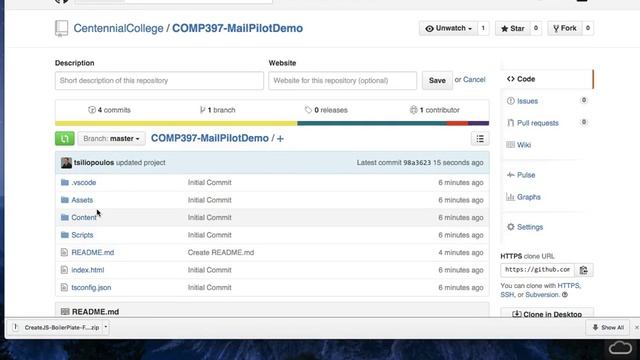Click the COMP397-MailPilotDemo breadcrumb link
640x360 pixels.
(x=210, y=138)
